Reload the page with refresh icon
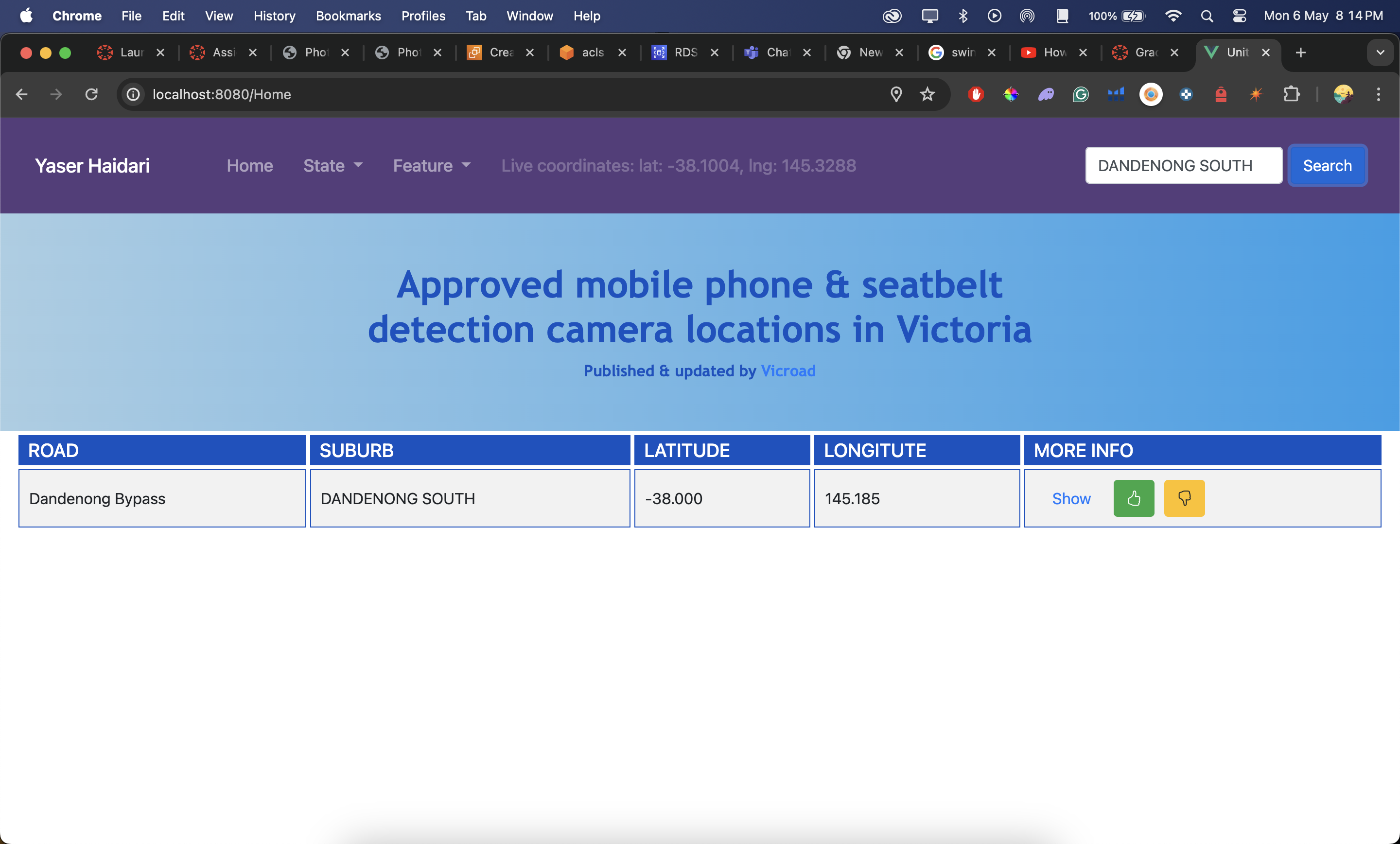Image resolution: width=1400 pixels, height=844 pixels. tap(91, 94)
